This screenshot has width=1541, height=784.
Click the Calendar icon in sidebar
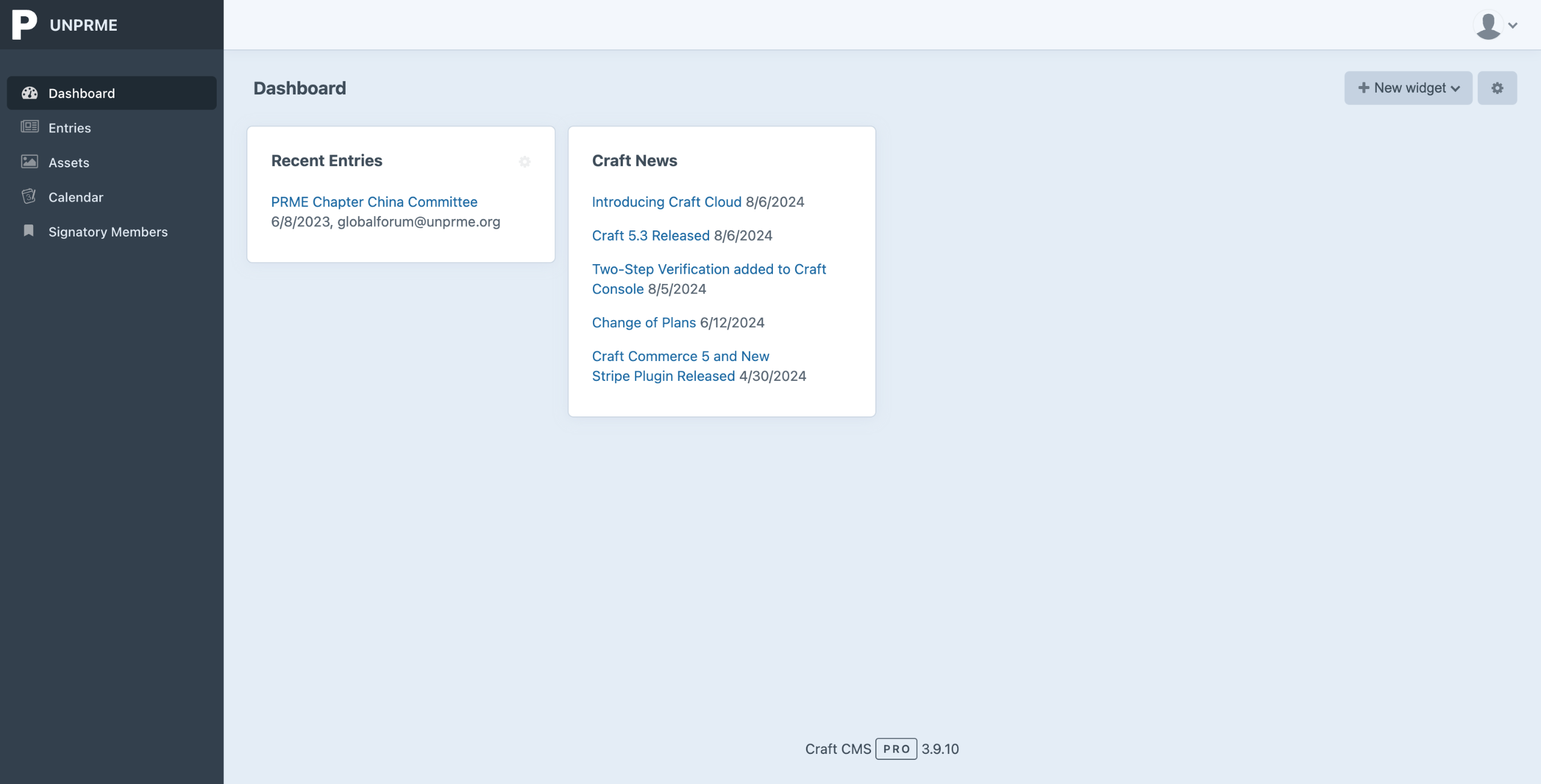point(29,197)
